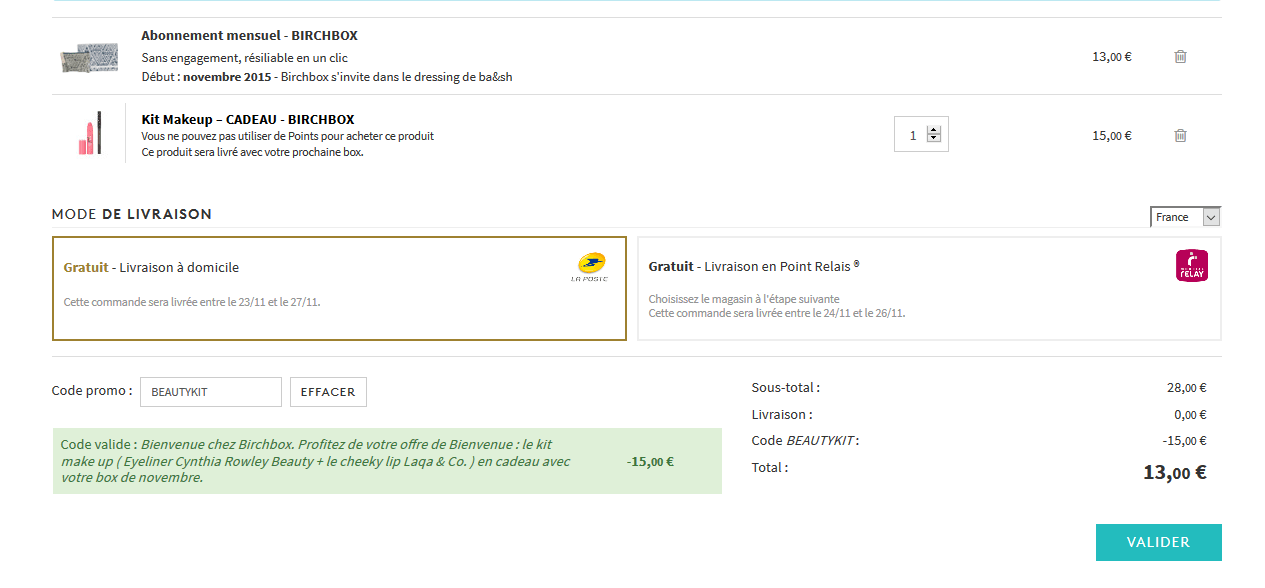Increase Kit Makeup quantity with up arrow

pos(934,130)
